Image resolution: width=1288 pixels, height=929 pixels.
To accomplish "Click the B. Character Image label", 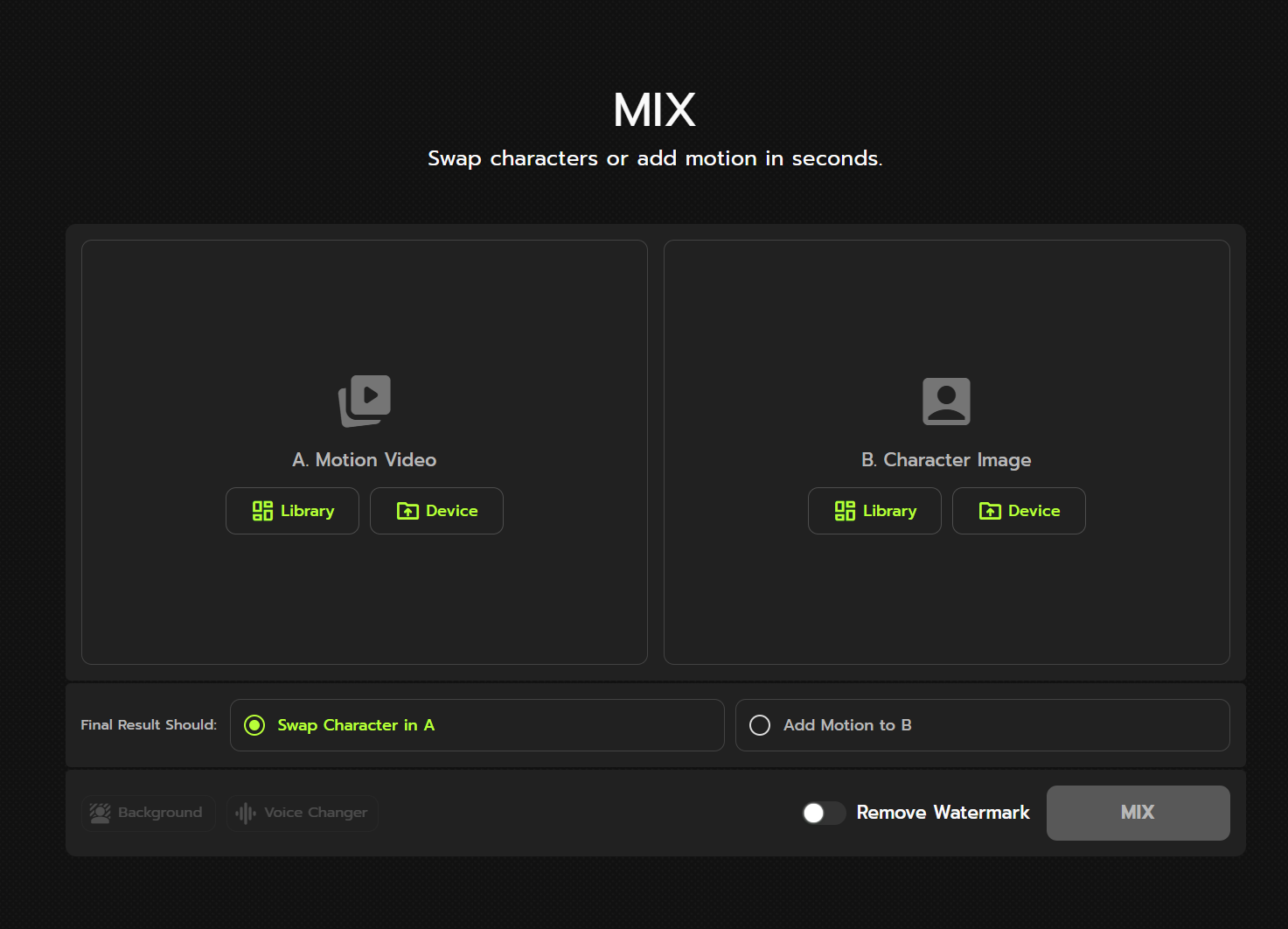I will (x=946, y=460).
